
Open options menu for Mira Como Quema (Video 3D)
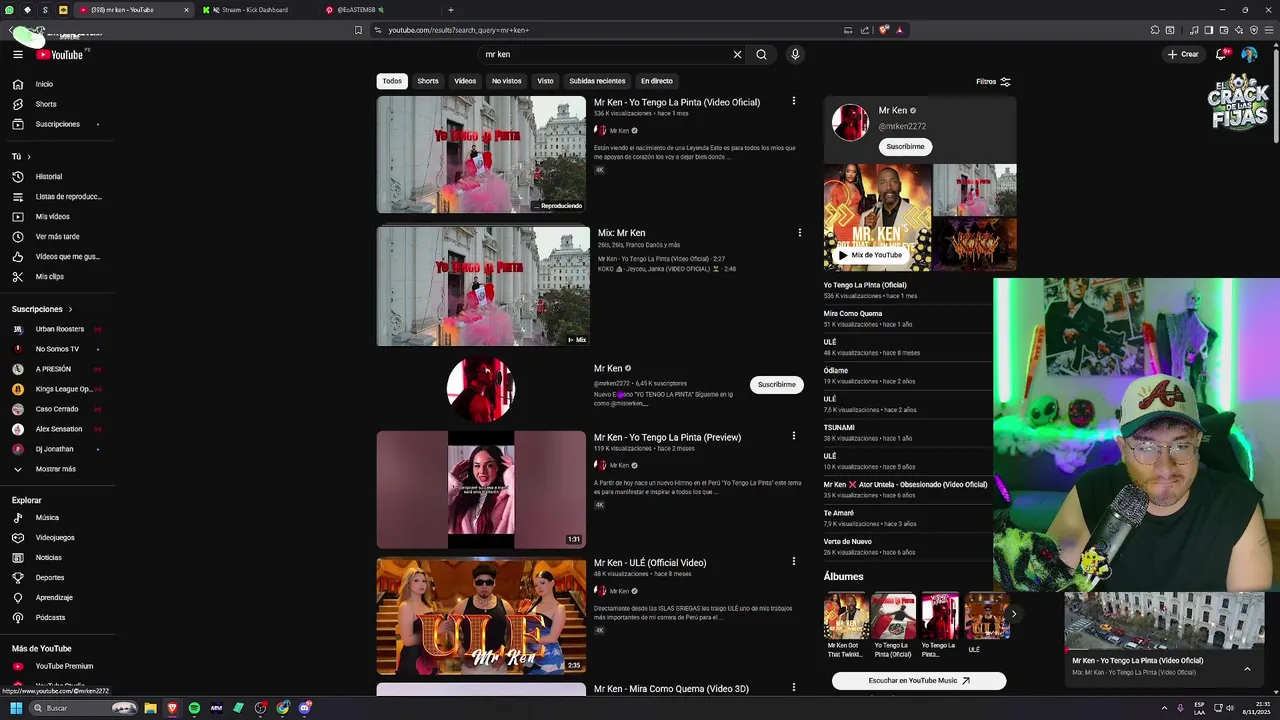point(794,688)
